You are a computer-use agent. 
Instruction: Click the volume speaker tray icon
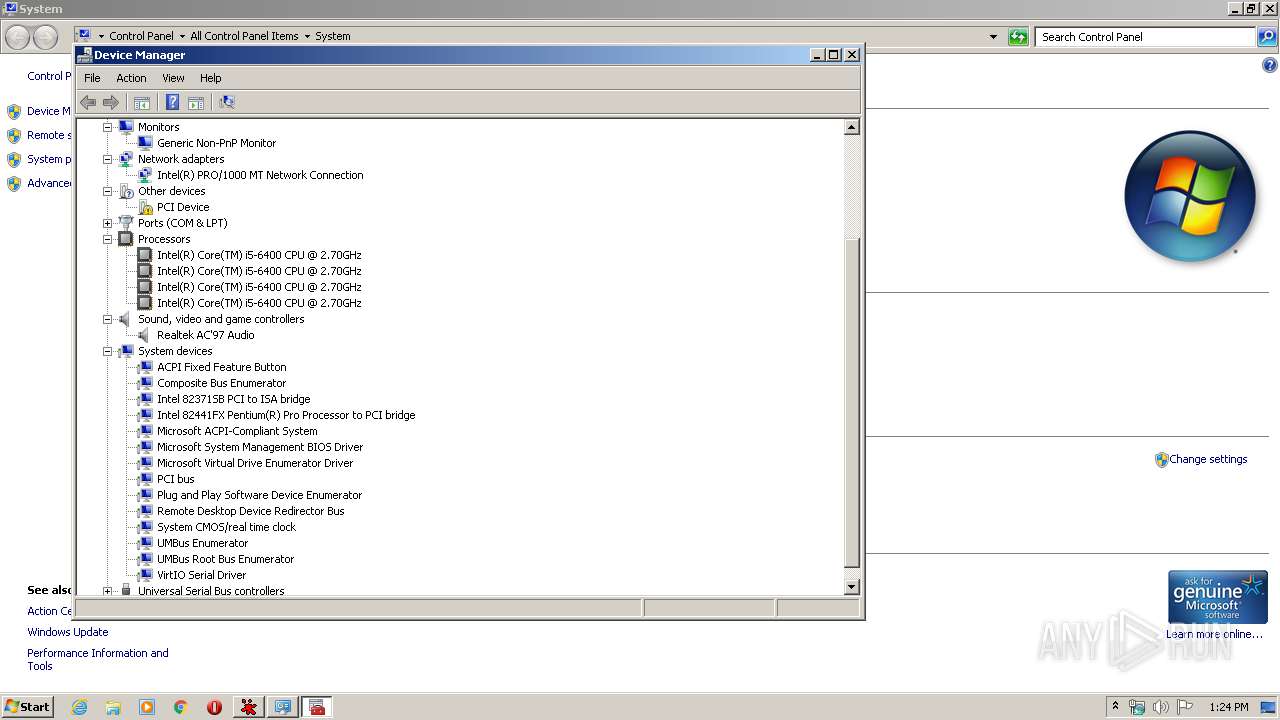pyautogui.click(x=1161, y=707)
